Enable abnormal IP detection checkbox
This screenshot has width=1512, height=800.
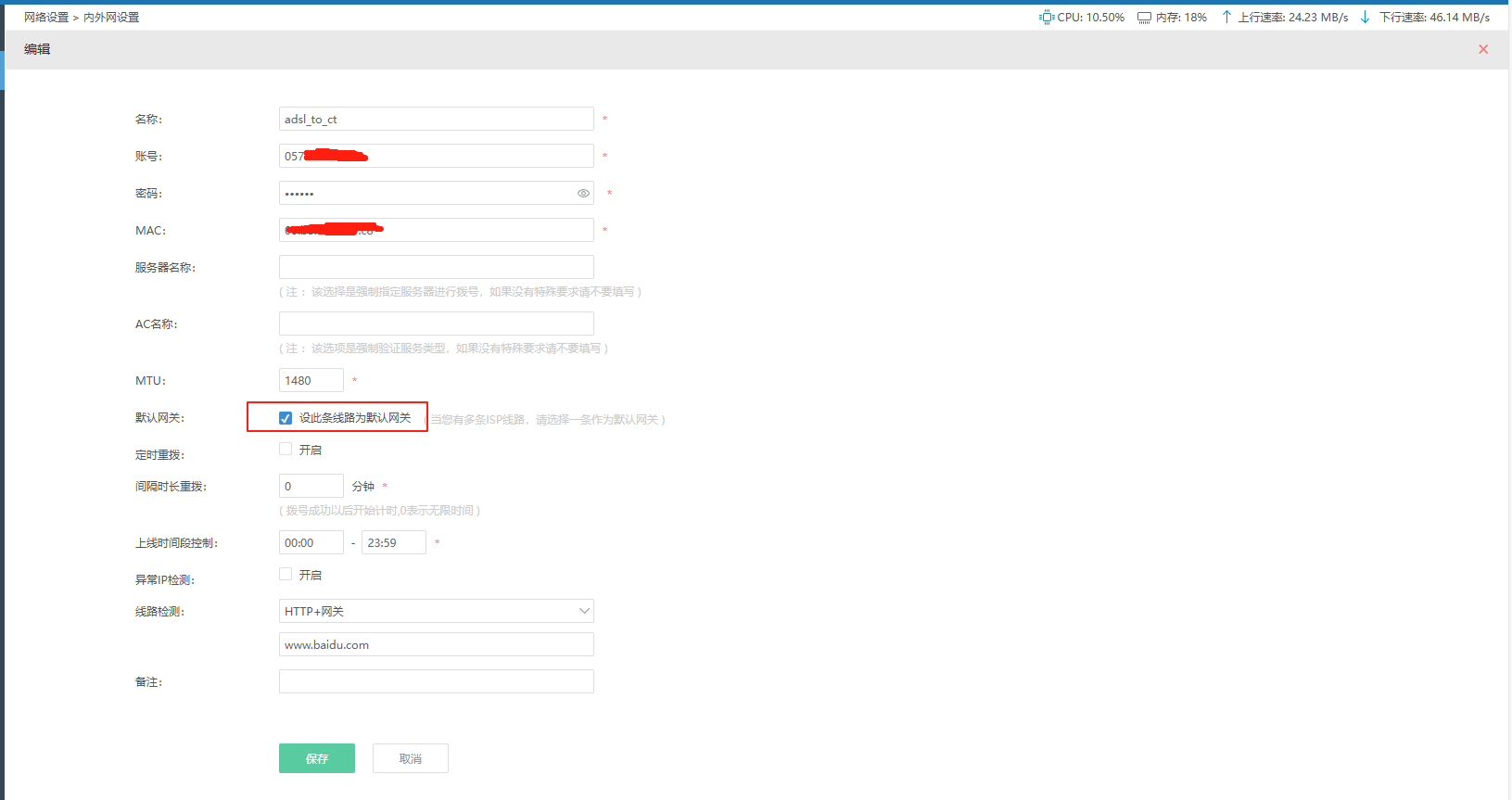pyautogui.click(x=286, y=575)
